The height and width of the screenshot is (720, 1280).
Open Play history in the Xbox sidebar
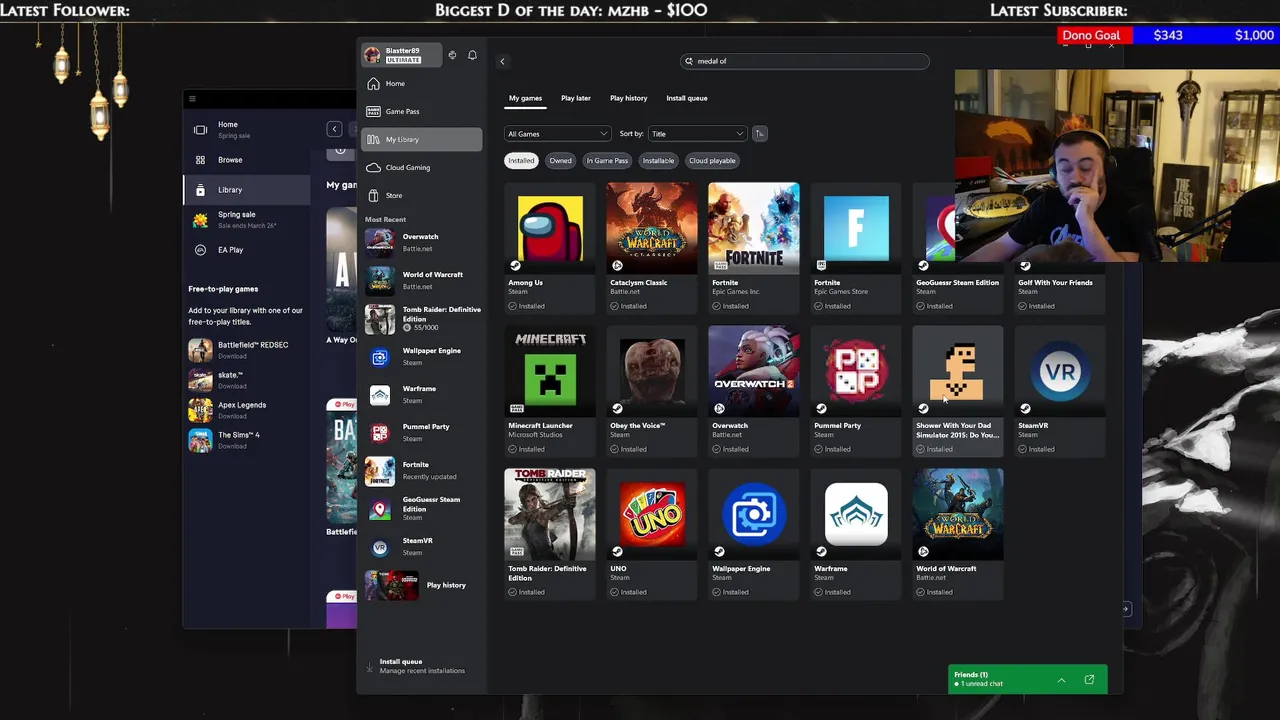point(422,585)
